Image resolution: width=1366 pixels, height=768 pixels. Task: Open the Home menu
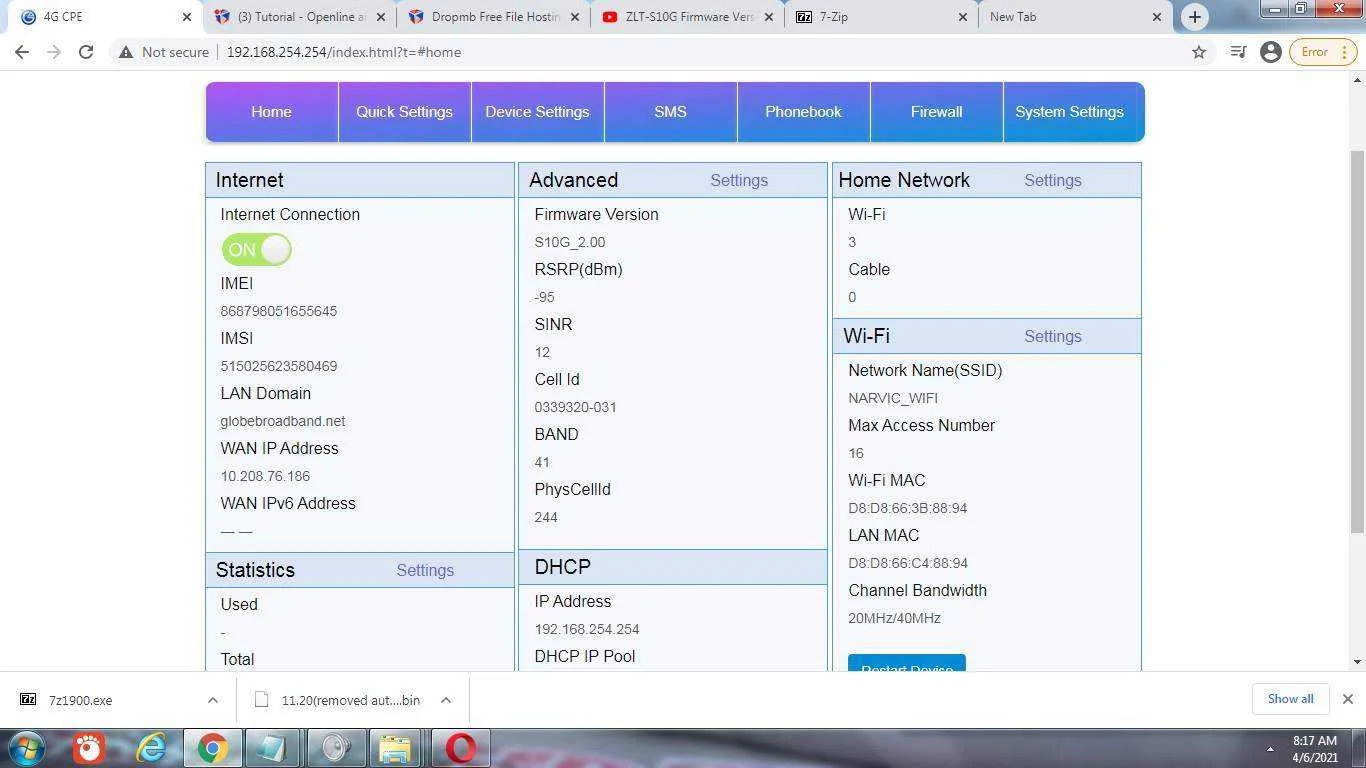(271, 112)
